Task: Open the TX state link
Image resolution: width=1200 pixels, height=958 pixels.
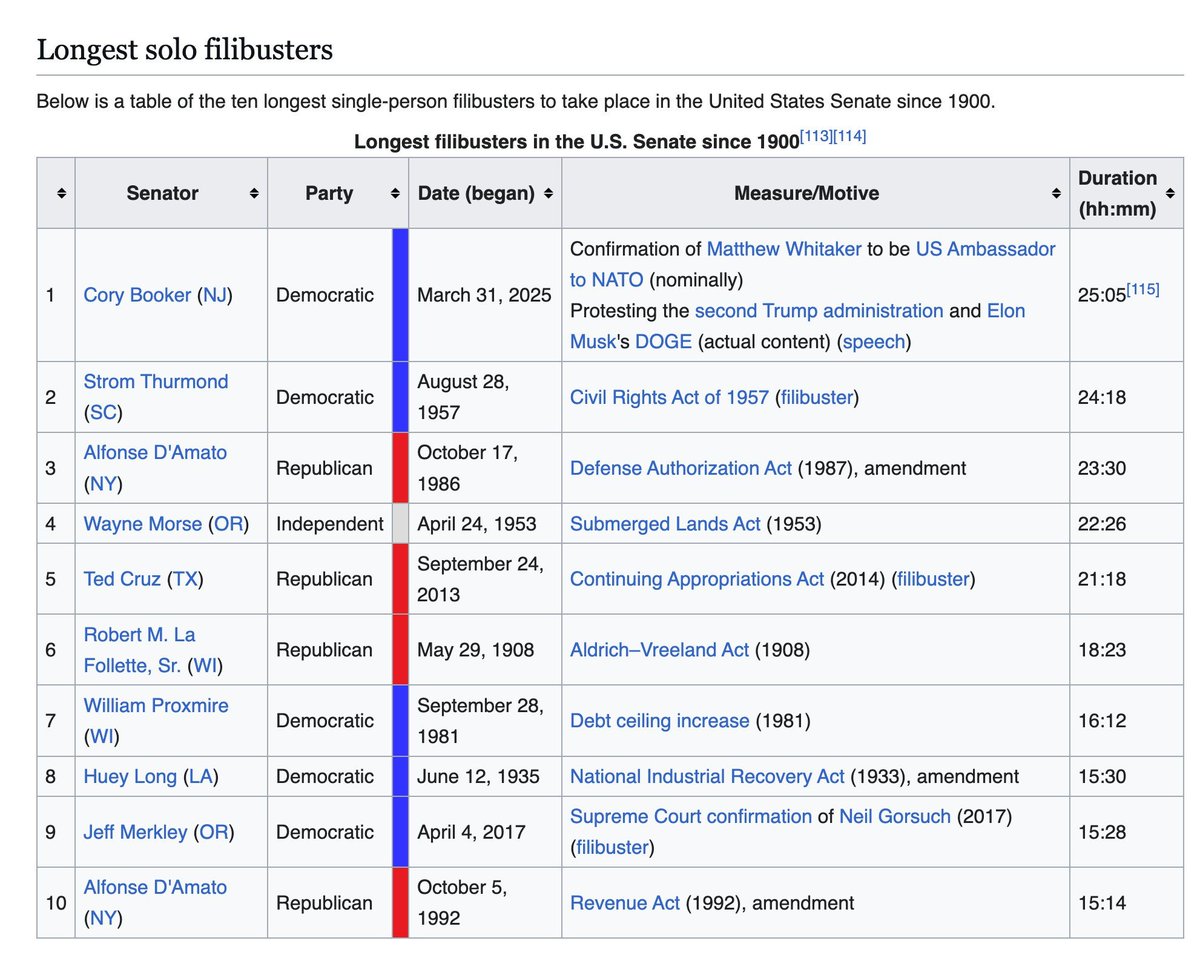Action: [x=186, y=579]
